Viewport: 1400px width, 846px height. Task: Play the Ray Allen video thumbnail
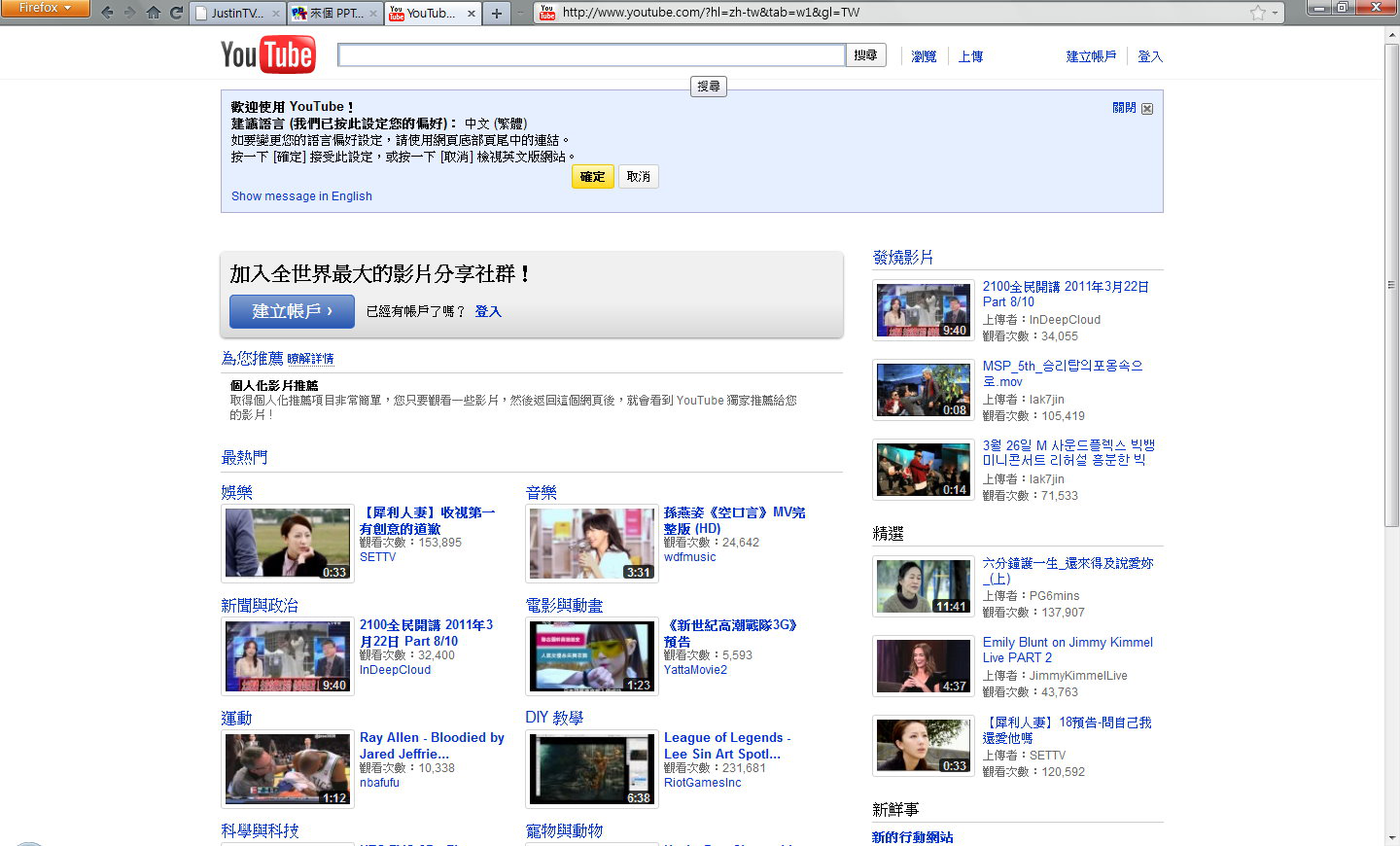(288, 769)
